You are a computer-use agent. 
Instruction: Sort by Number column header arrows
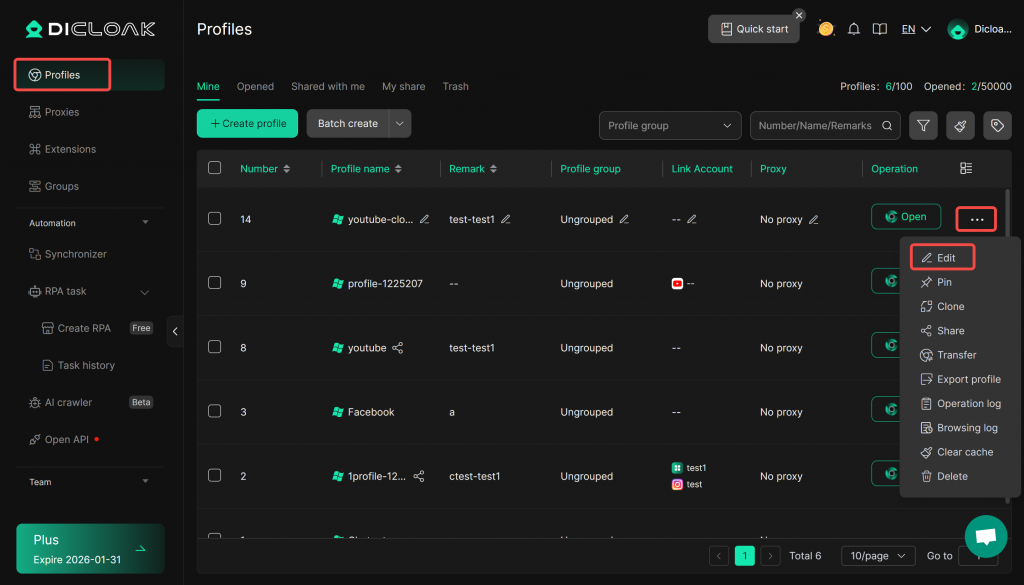click(287, 169)
